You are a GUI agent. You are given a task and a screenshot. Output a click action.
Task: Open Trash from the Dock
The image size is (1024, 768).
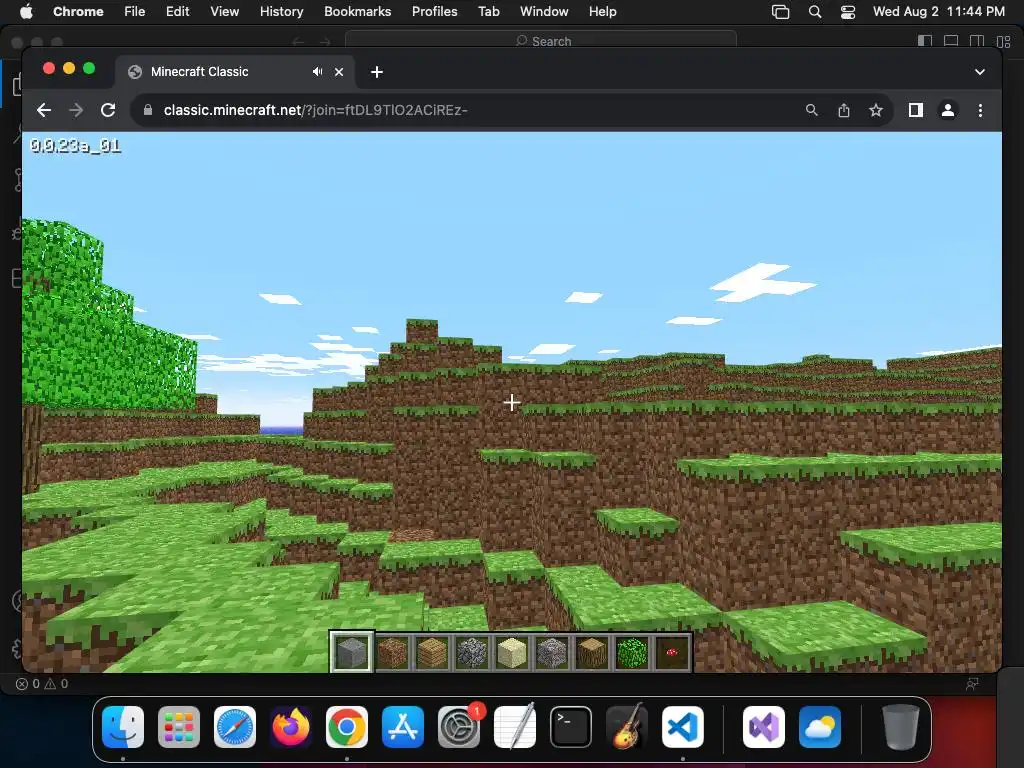pos(901,727)
